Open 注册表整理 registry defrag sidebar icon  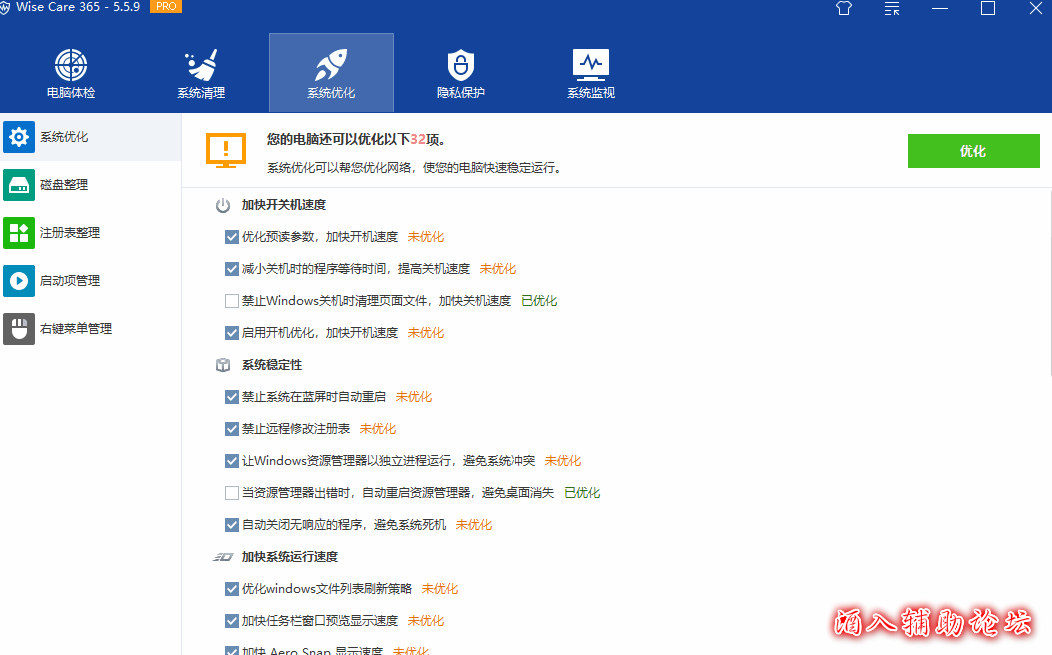[19, 233]
